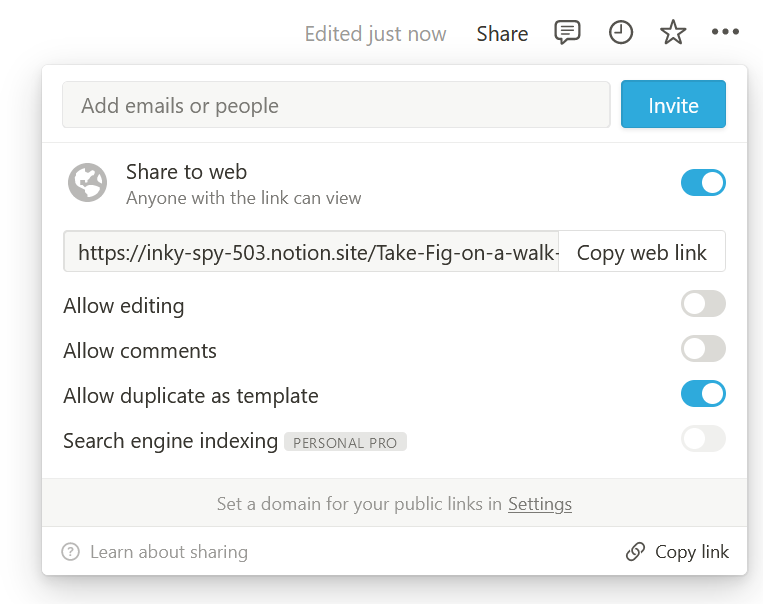
Task: Click the question mark help icon
Action: (x=70, y=552)
